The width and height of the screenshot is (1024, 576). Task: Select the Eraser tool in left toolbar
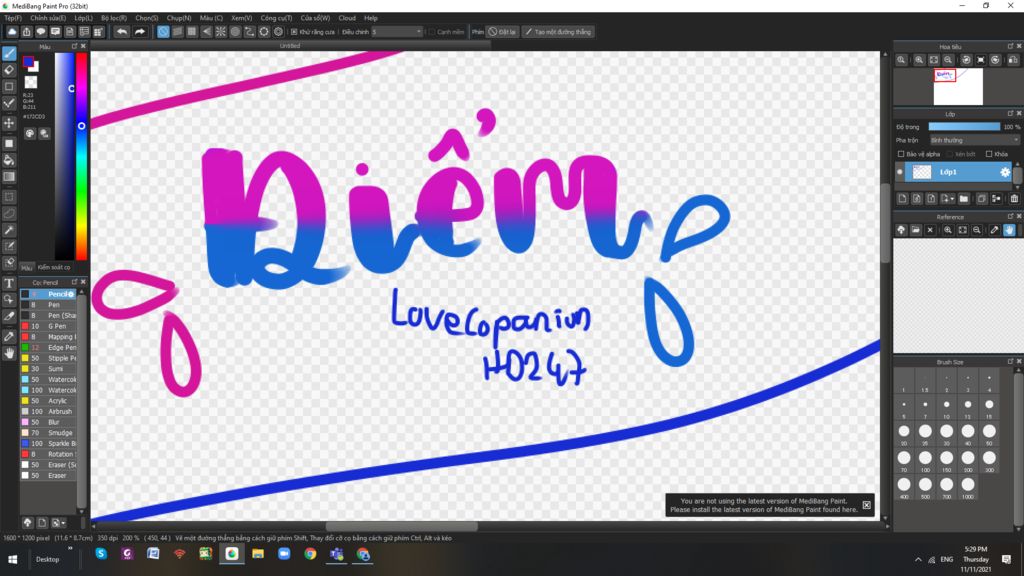pyautogui.click(x=9, y=70)
